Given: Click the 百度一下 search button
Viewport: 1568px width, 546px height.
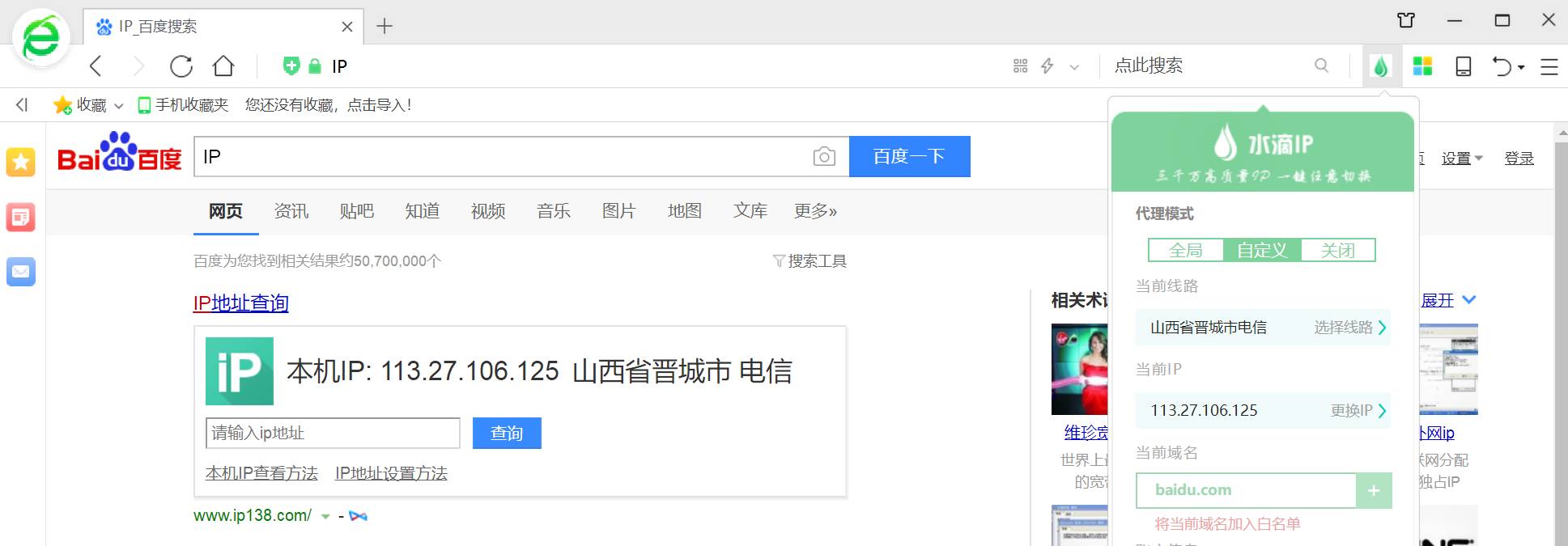Looking at the screenshot, I should click(x=909, y=157).
